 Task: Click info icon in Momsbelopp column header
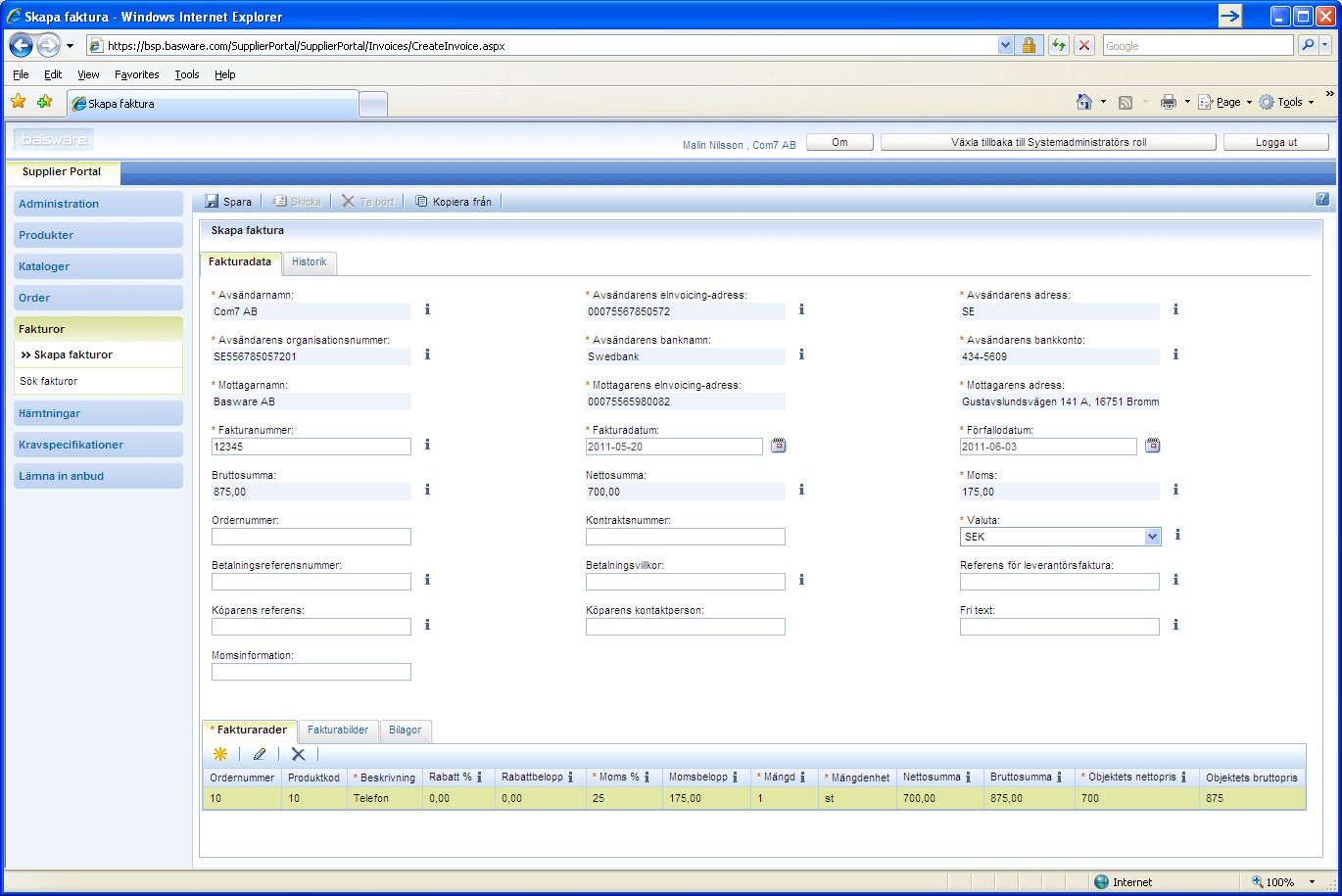[x=735, y=777]
